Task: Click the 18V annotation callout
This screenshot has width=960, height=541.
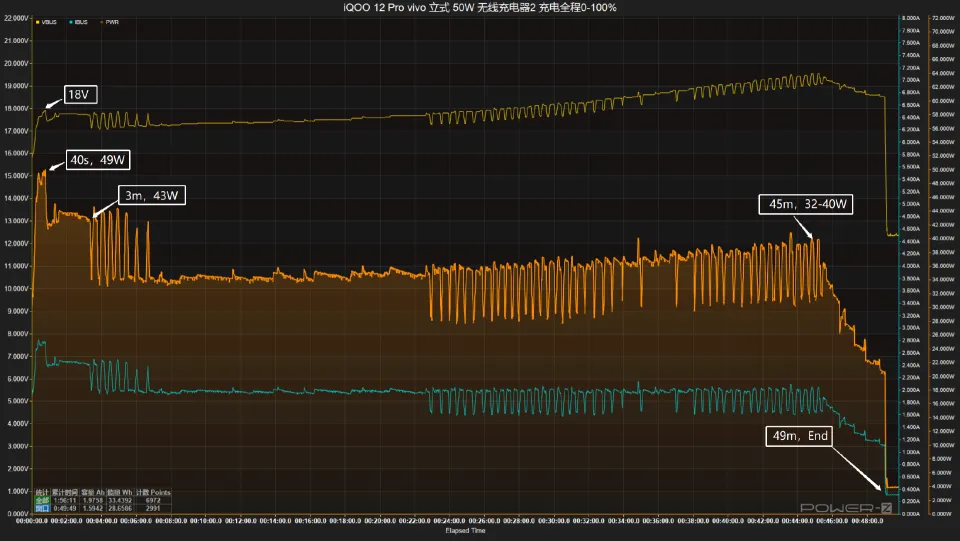Action: click(79, 95)
